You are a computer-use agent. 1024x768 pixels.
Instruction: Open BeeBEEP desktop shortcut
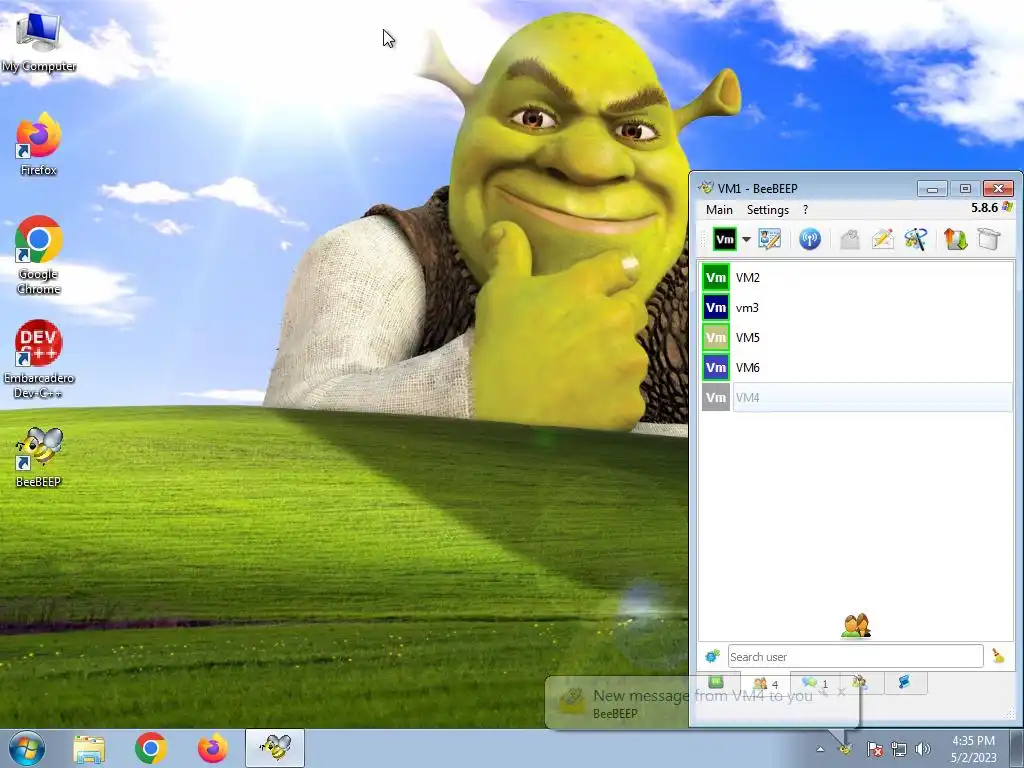(x=39, y=457)
